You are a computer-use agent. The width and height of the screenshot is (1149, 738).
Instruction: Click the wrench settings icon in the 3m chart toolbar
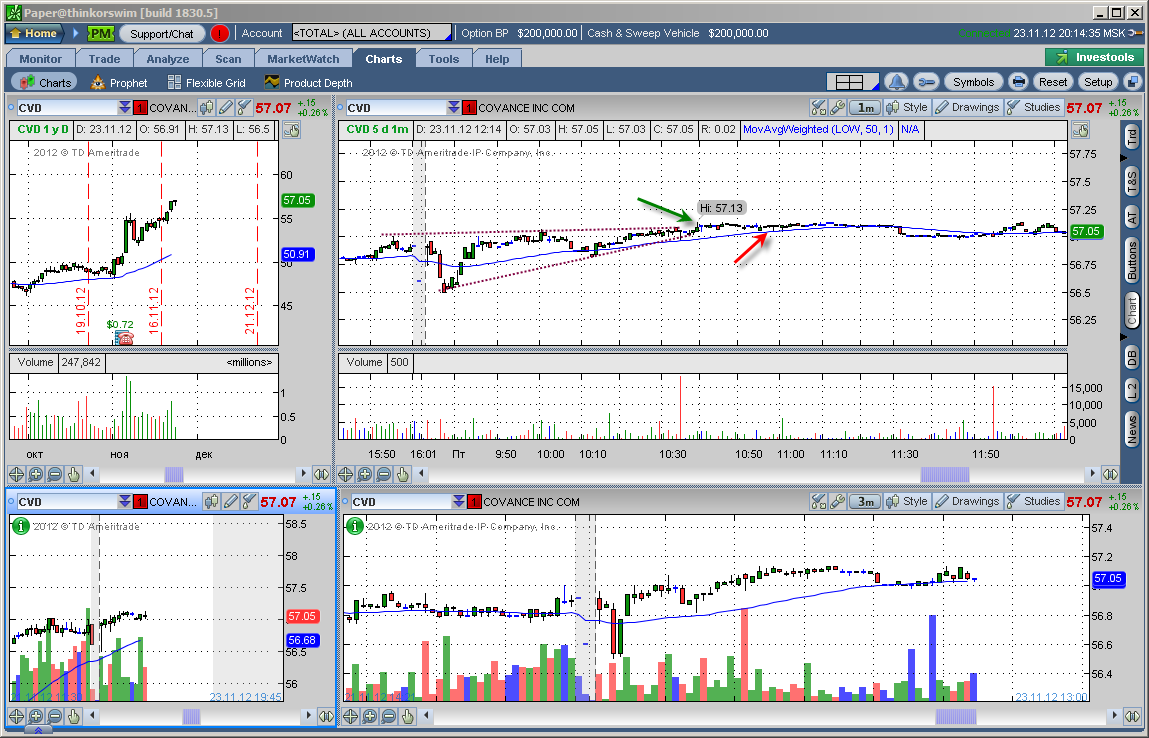837,501
